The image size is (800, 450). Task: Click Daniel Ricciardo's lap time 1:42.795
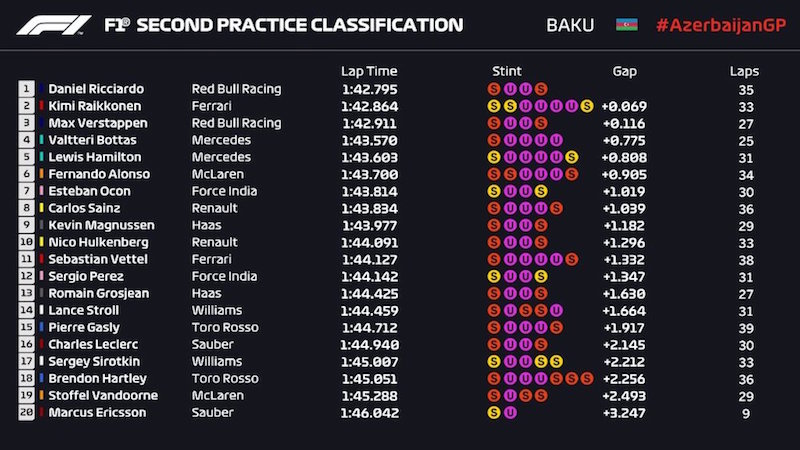[369, 89]
